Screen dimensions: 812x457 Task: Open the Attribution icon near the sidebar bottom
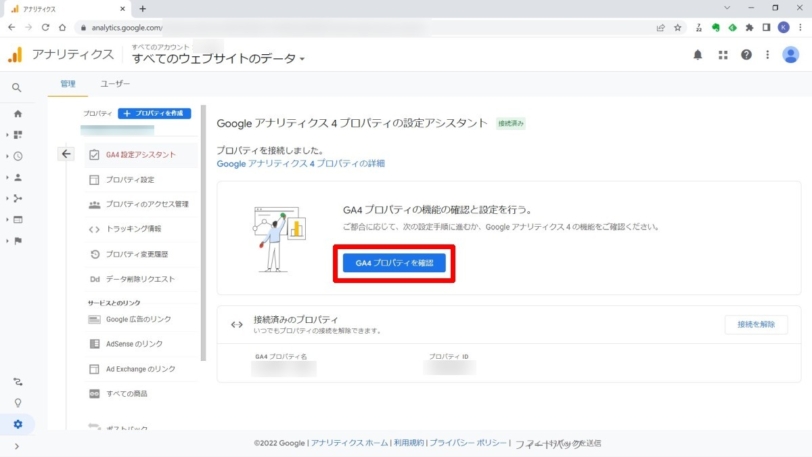[18, 382]
